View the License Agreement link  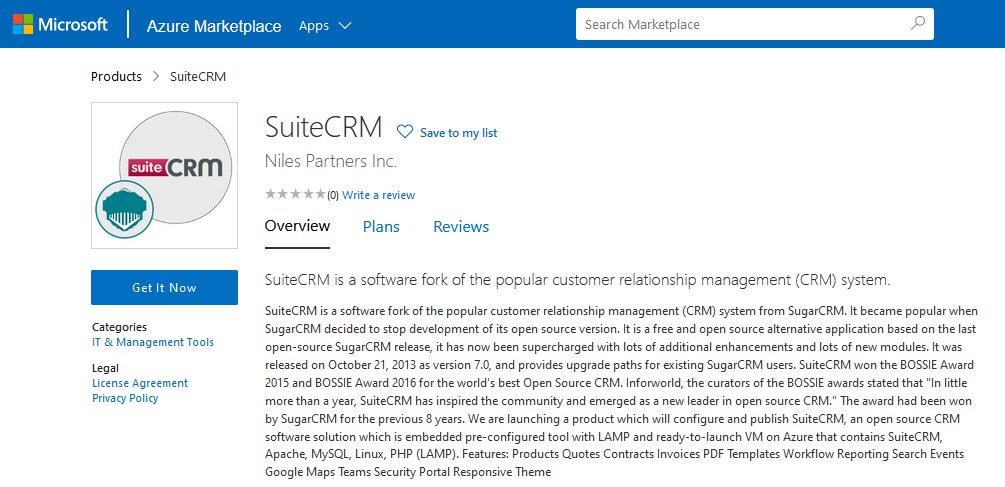tap(139, 383)
